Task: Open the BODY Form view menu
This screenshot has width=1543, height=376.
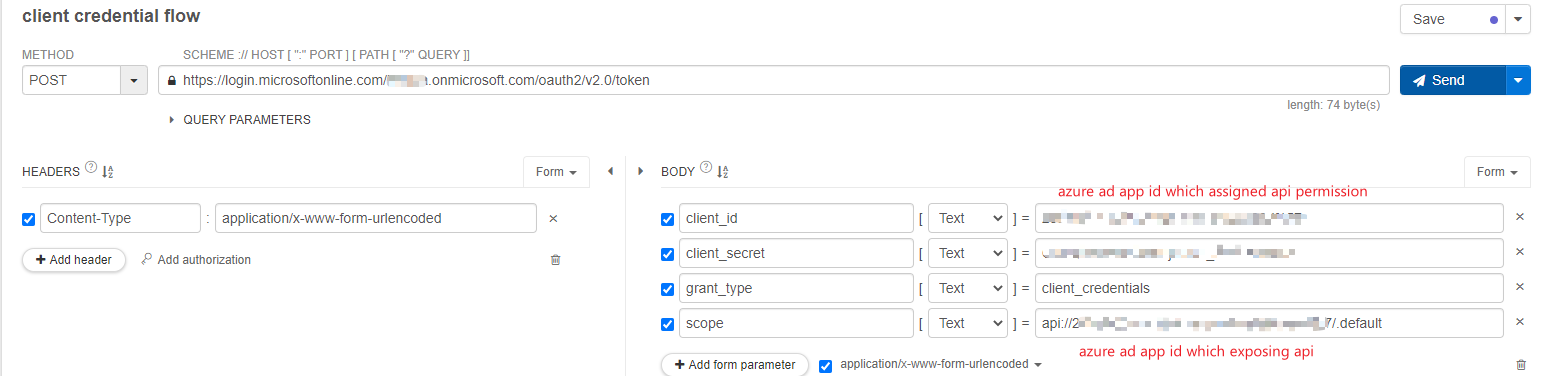Action: tap(1497, 172)
